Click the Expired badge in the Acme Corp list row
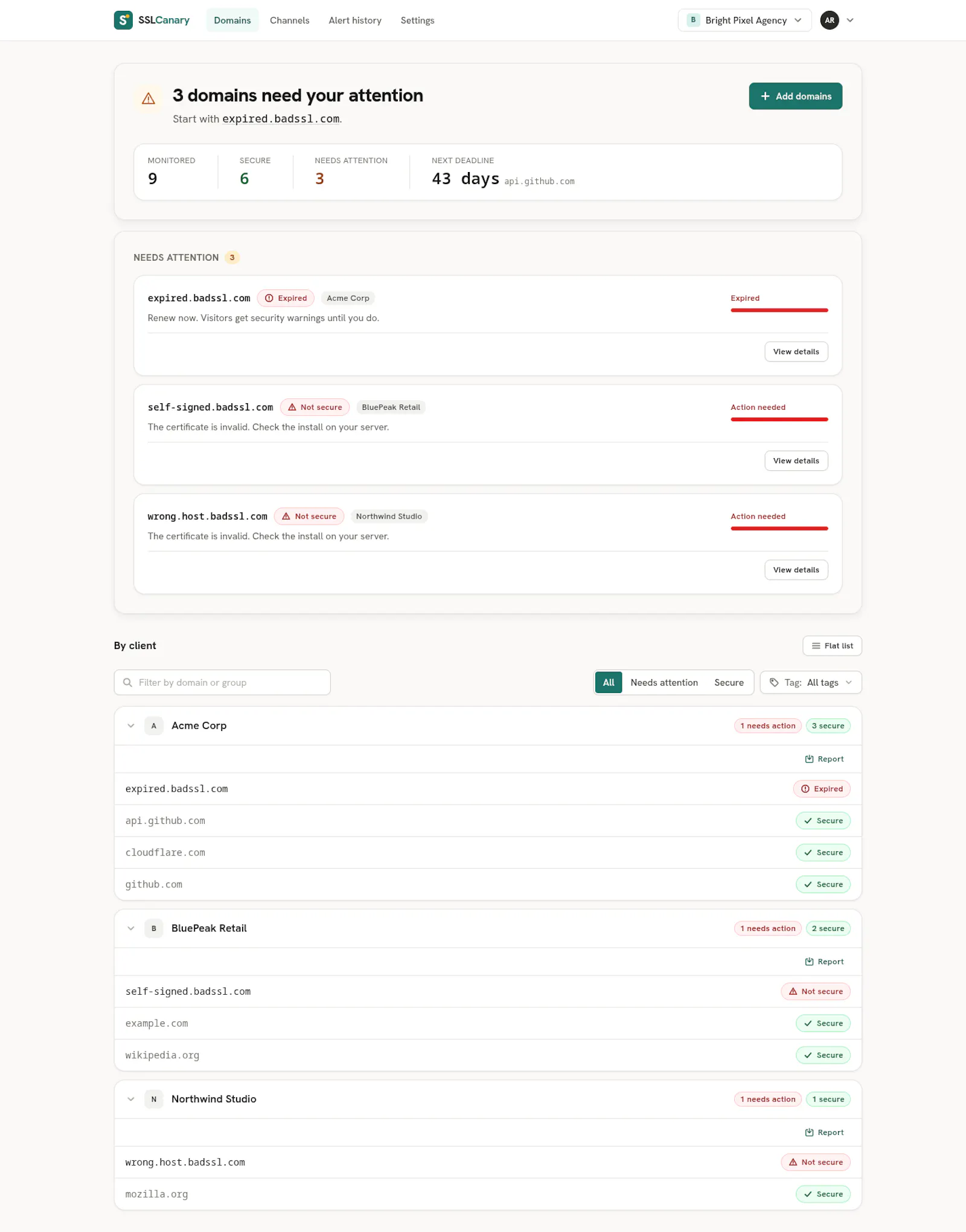Screen dimensions: 966x1232 pos(822,789)
